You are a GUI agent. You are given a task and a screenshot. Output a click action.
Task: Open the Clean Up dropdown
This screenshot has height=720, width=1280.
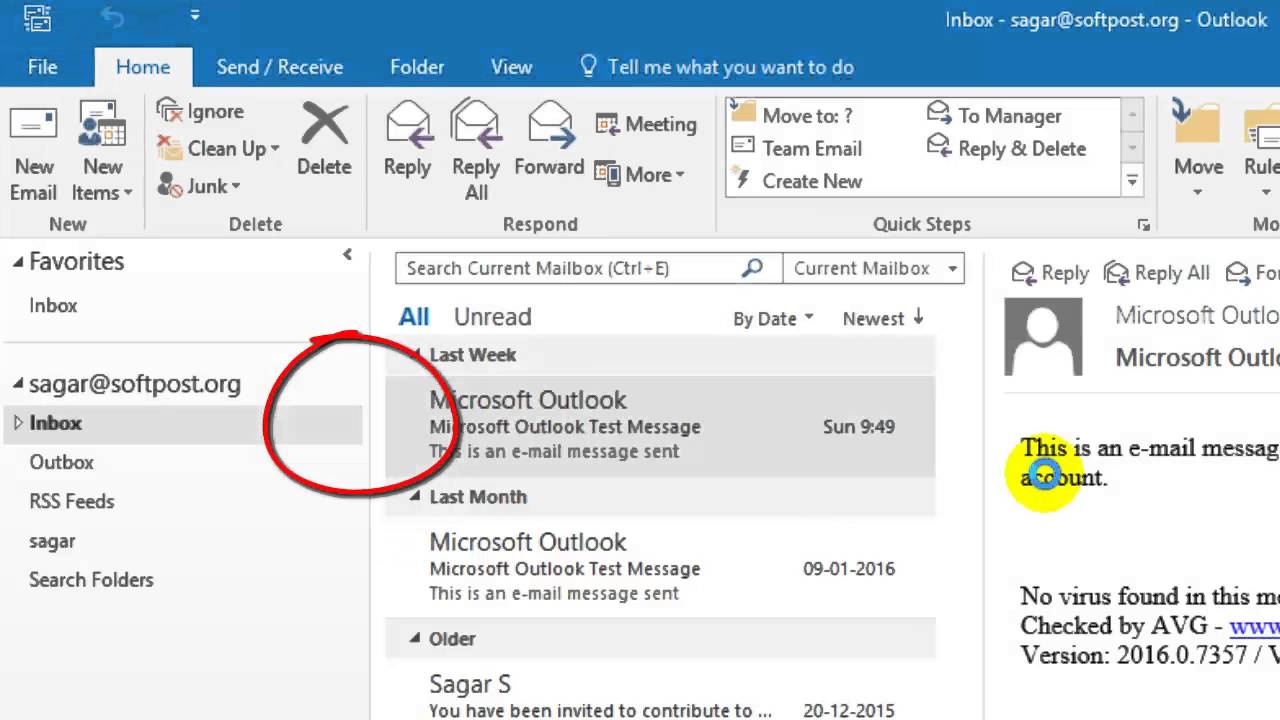click(274, 149)
